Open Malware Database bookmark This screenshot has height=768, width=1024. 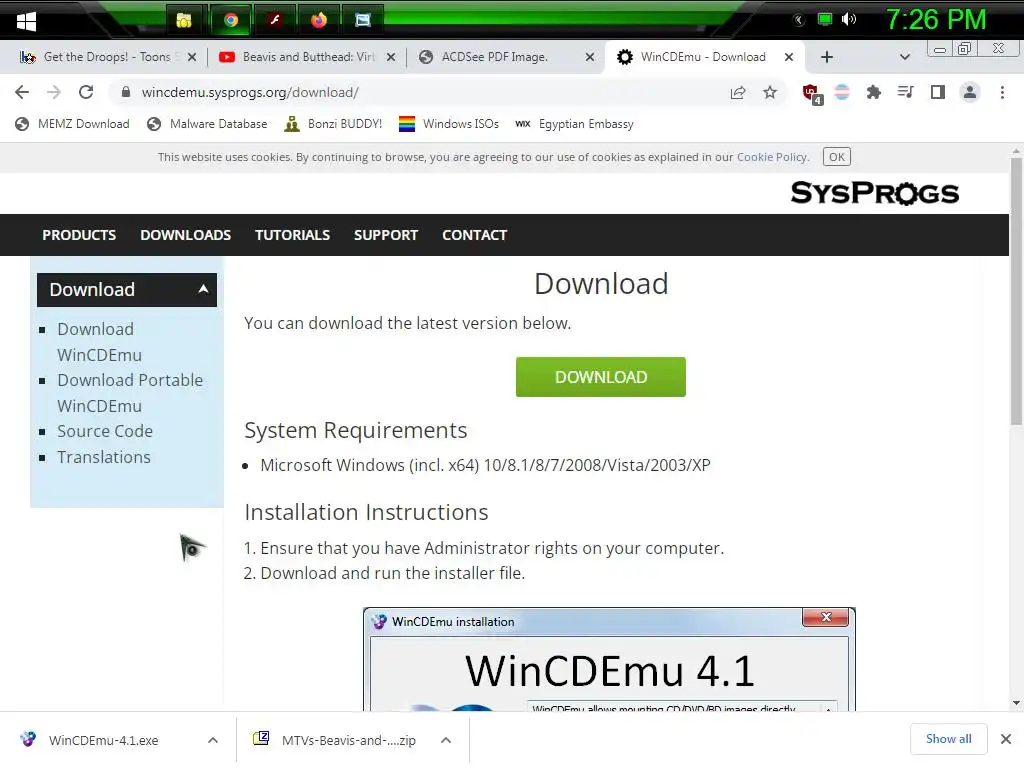207,124
